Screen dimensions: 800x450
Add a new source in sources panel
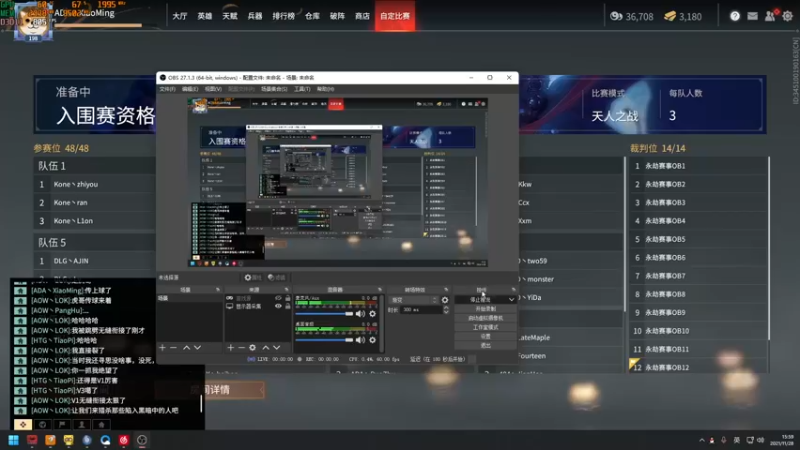(x=231, y=347)
